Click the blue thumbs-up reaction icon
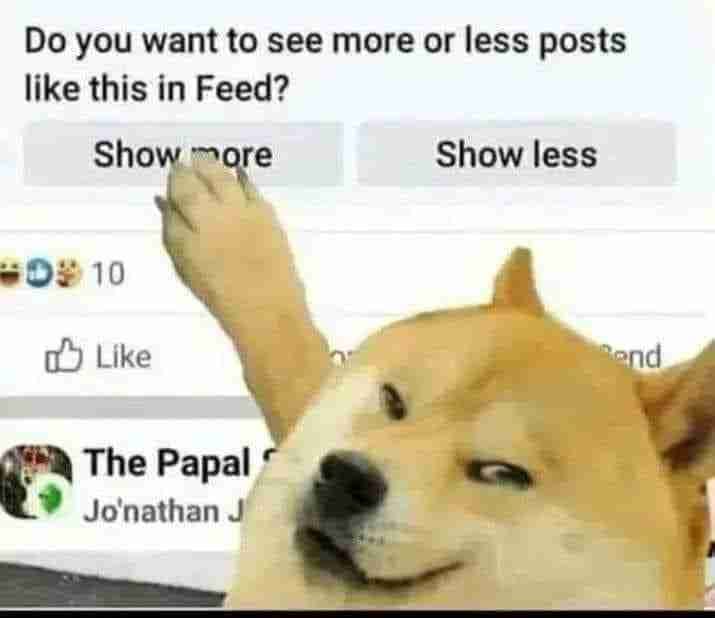This screenshot has width=715, height=618. pos(41,273)
